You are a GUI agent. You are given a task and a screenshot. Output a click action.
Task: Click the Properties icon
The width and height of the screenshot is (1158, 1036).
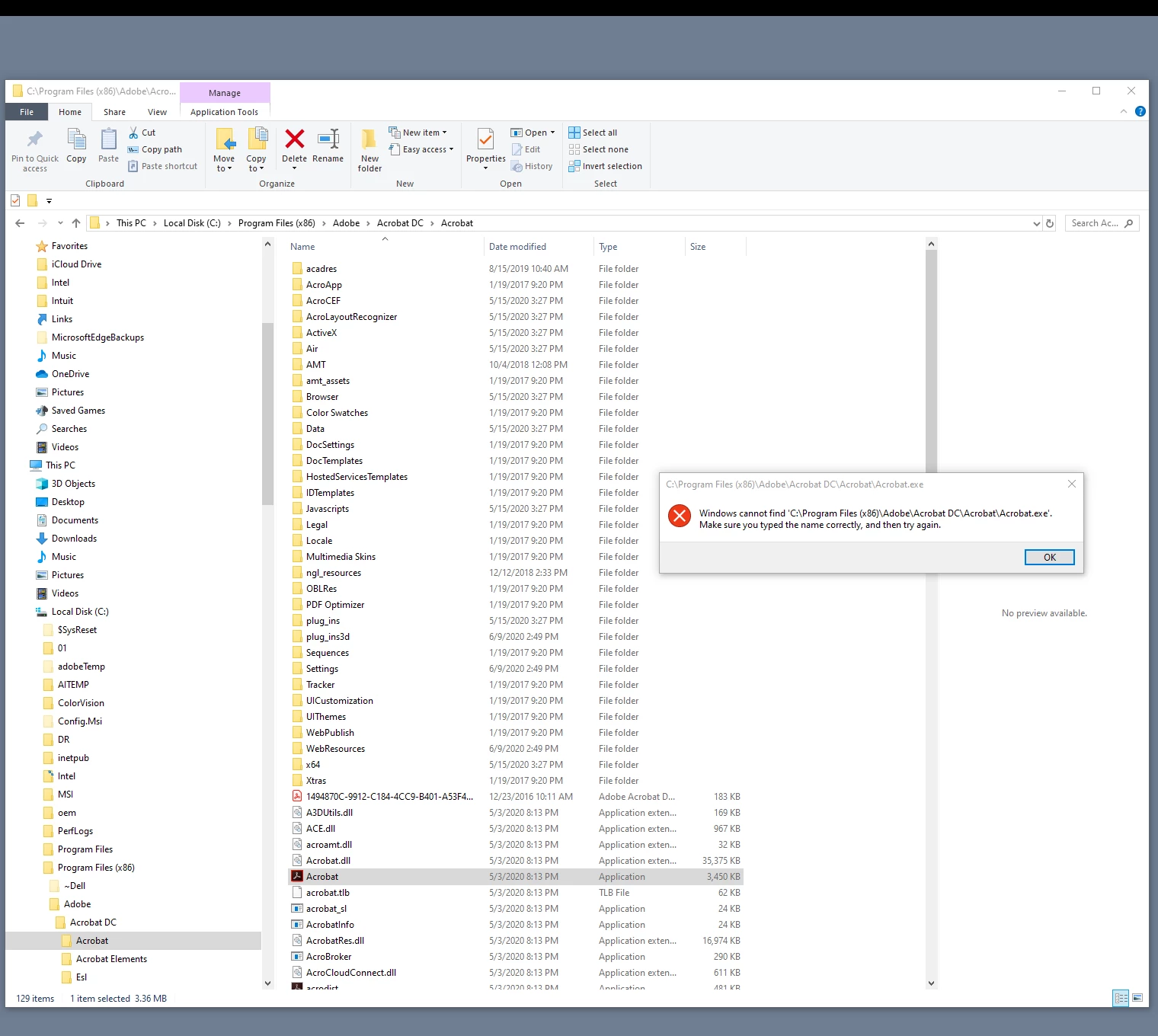click(x=485, y=139)
